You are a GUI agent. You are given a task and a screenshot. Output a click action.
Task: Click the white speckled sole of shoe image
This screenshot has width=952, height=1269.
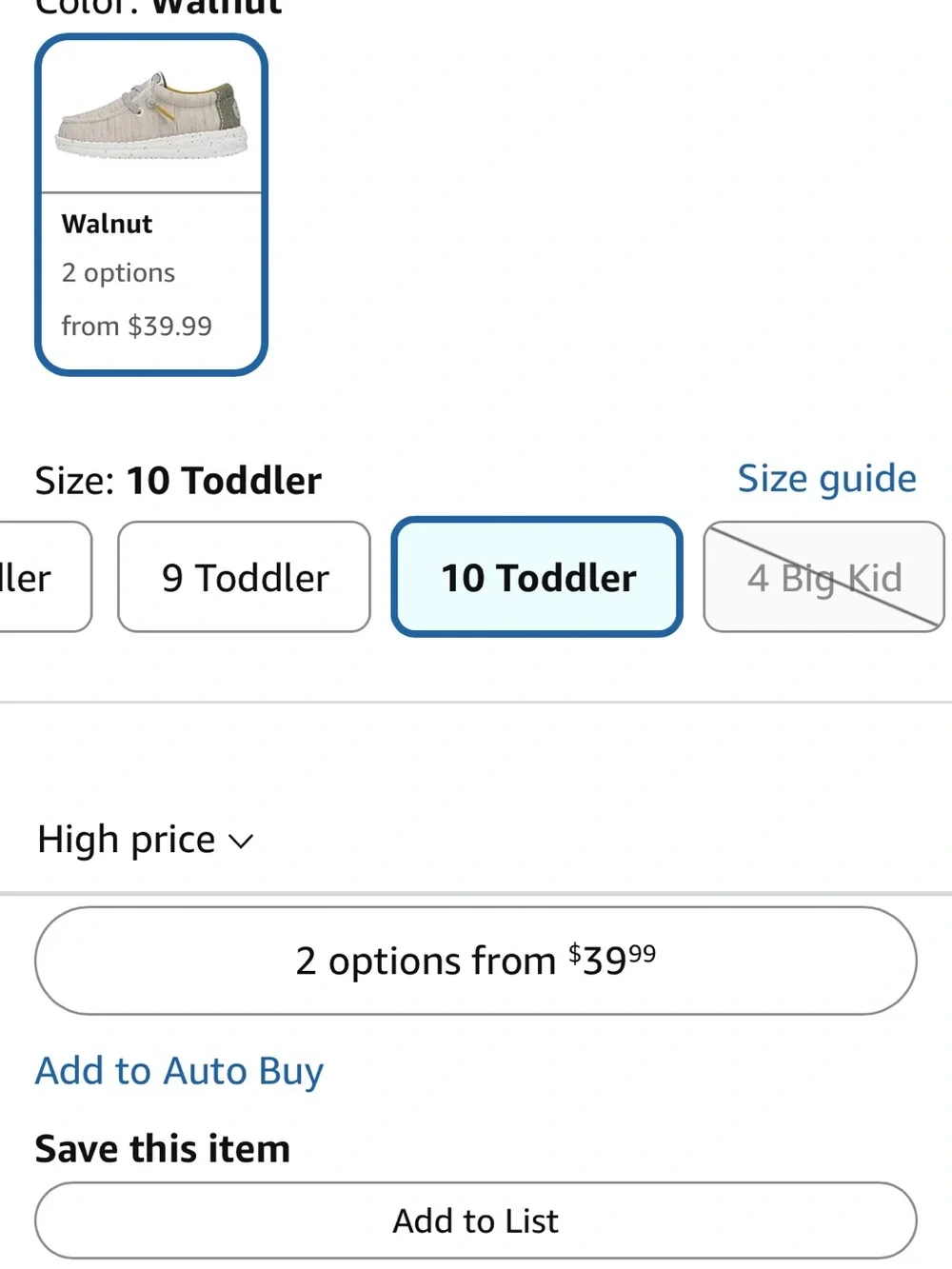(150, 146)
